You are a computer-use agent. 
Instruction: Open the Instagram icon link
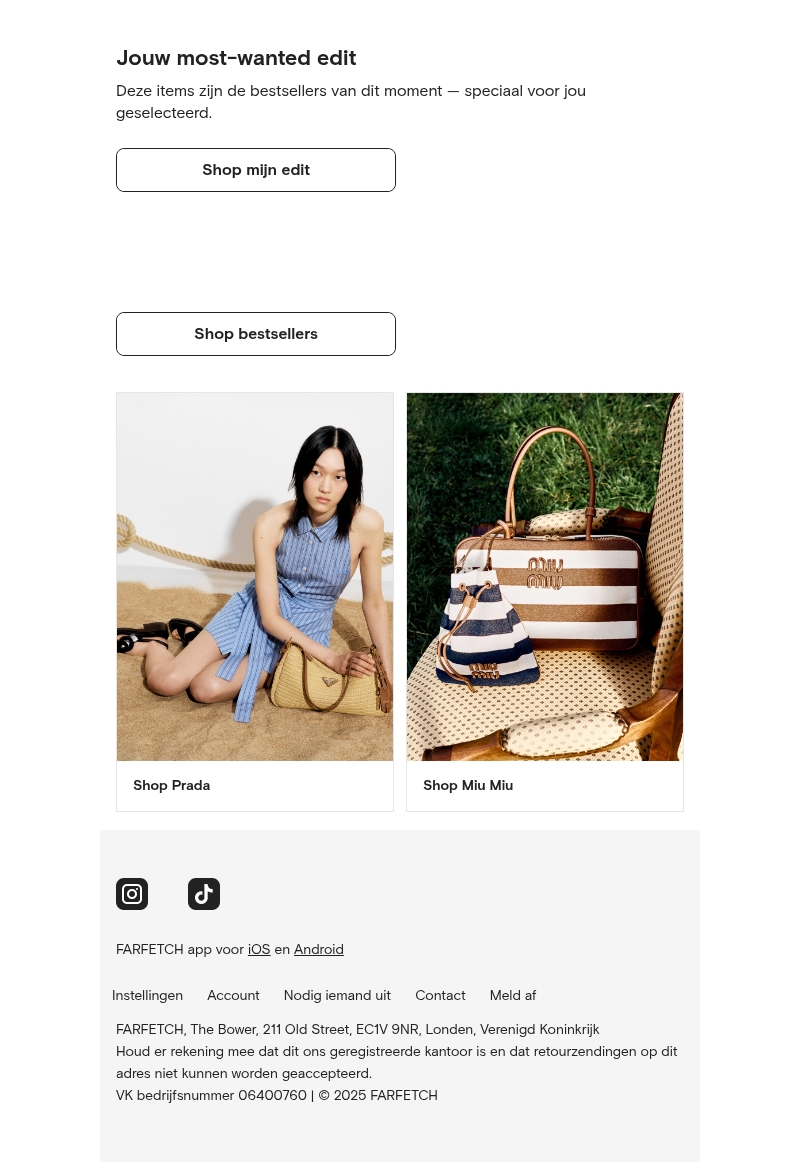[132, 894]
